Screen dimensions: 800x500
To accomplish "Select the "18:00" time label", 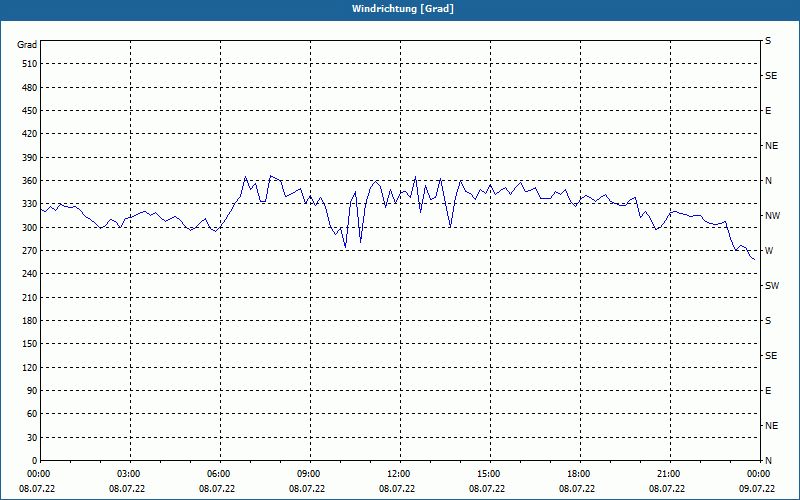I will click(x=579, y=474).
